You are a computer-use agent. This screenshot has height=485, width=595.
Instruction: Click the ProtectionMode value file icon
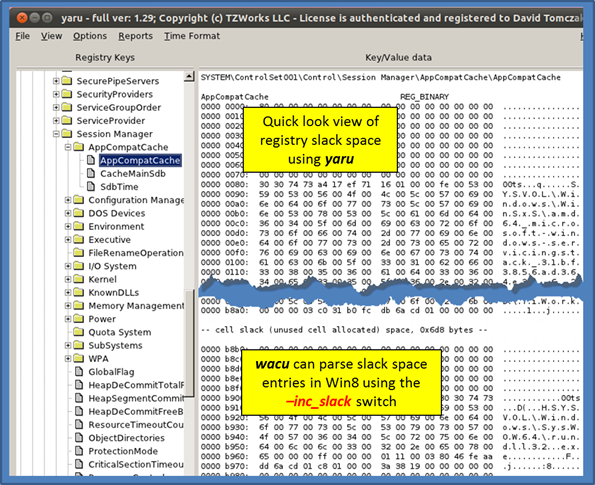coord(79,451)
